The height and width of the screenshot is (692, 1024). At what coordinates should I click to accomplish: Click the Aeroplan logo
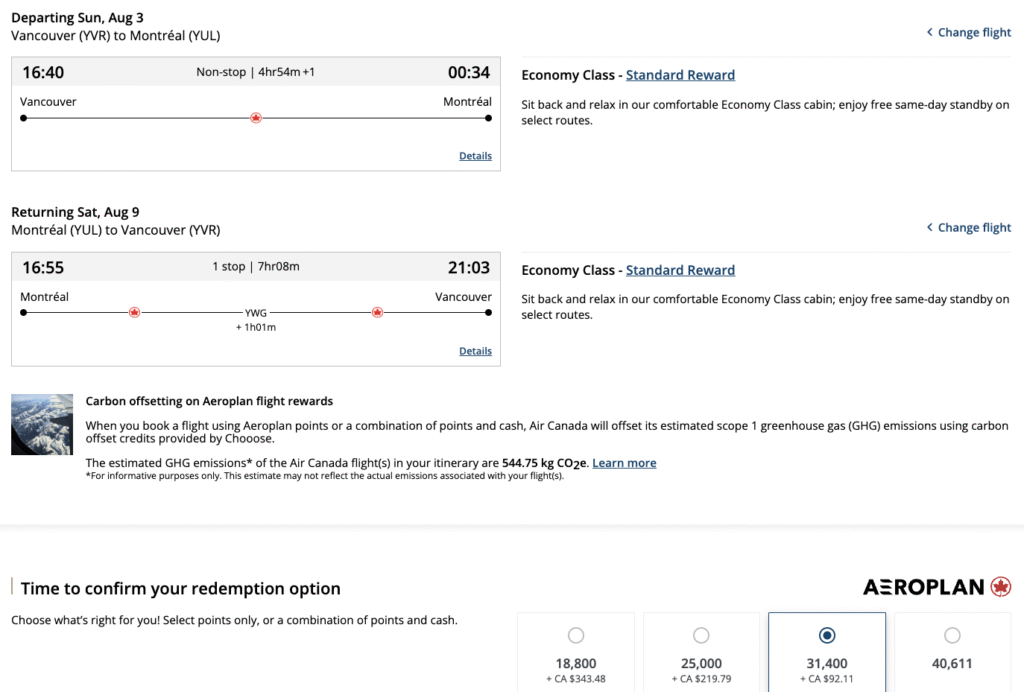(937, 587)
